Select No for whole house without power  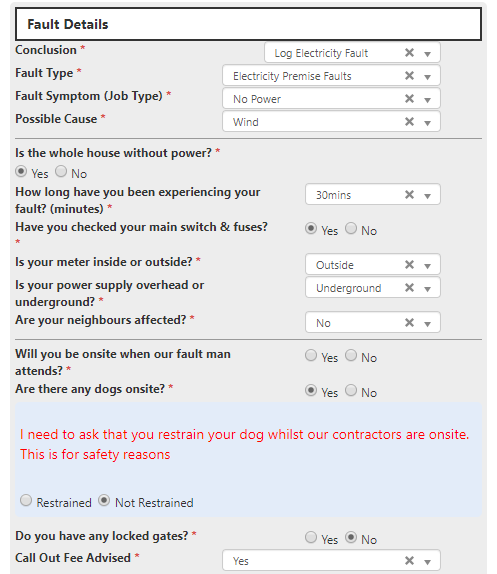click(x=61, y=171)
